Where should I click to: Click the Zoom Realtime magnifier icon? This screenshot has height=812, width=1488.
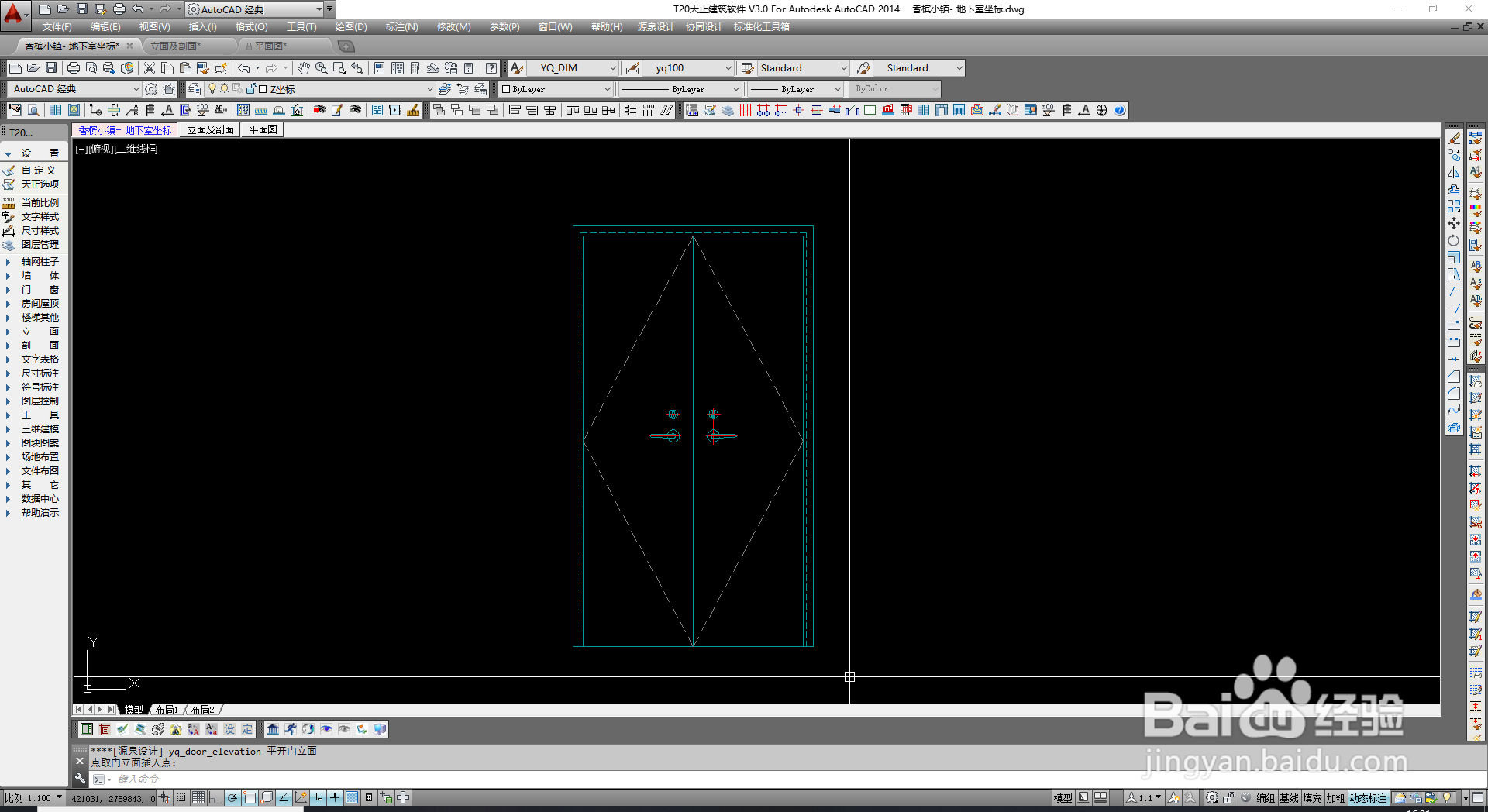tap(322, 68)
